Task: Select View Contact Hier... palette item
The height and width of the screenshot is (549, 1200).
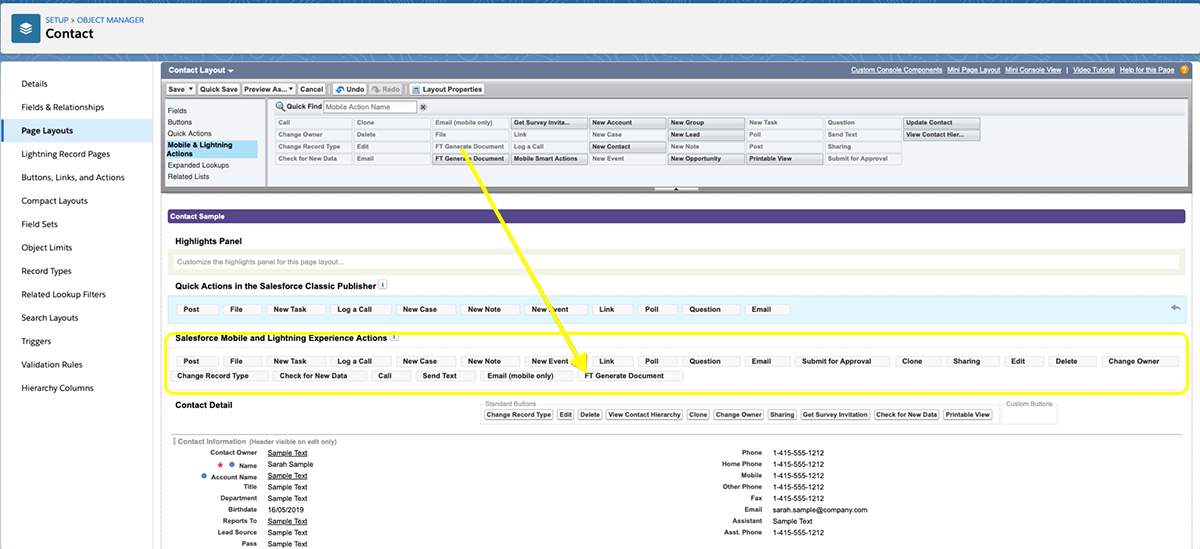Action: point(942,135)
